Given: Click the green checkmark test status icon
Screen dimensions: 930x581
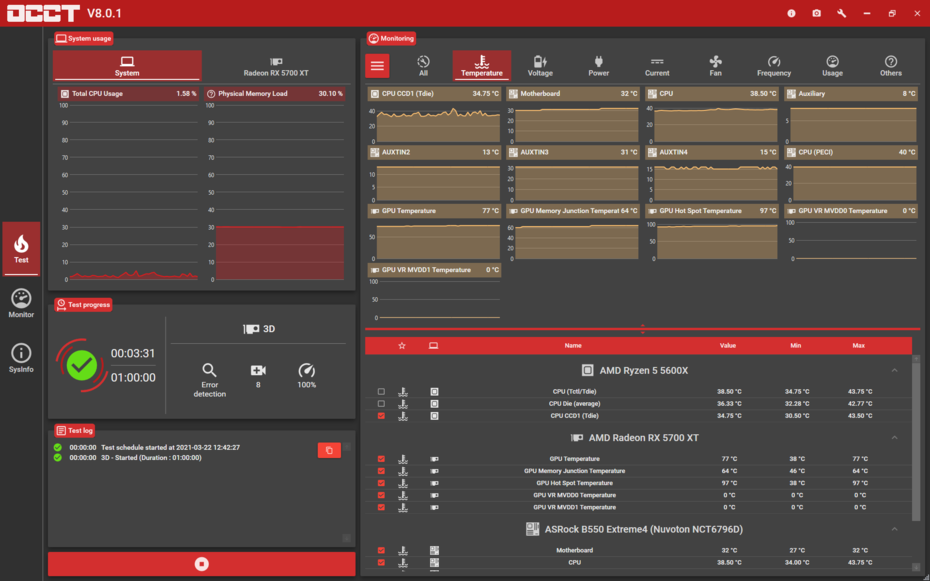Looking at the screenshot, I should click(x=82, y=366).
